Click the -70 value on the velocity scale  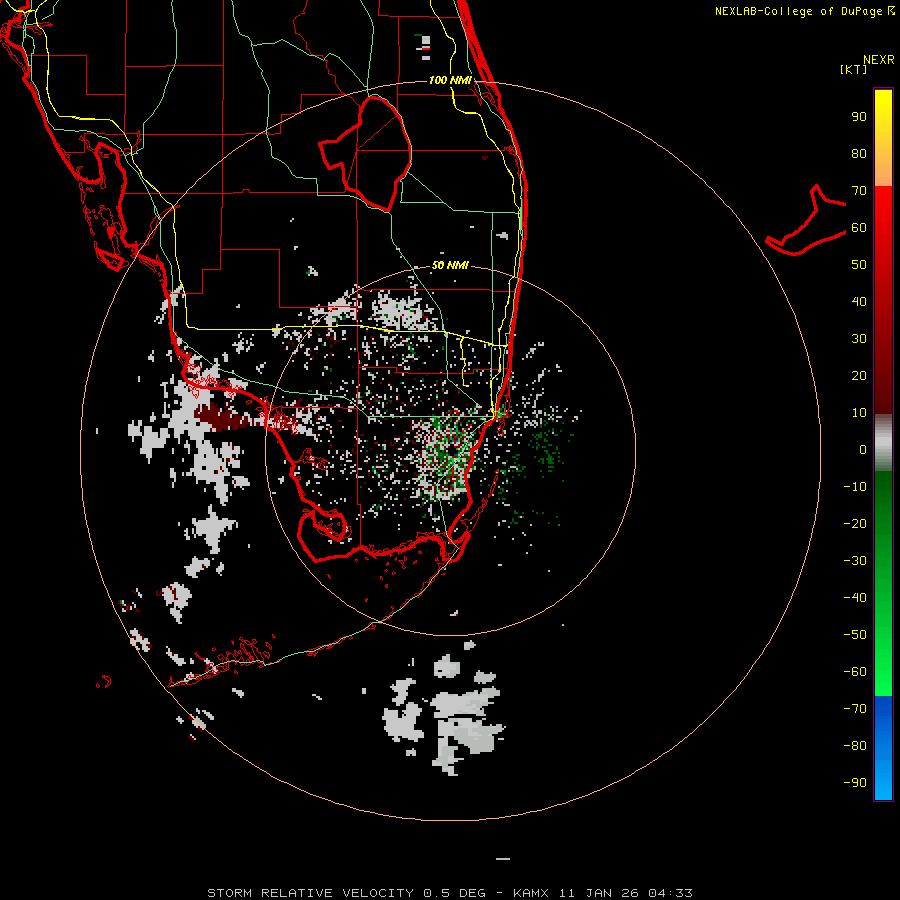coord(855,709)
